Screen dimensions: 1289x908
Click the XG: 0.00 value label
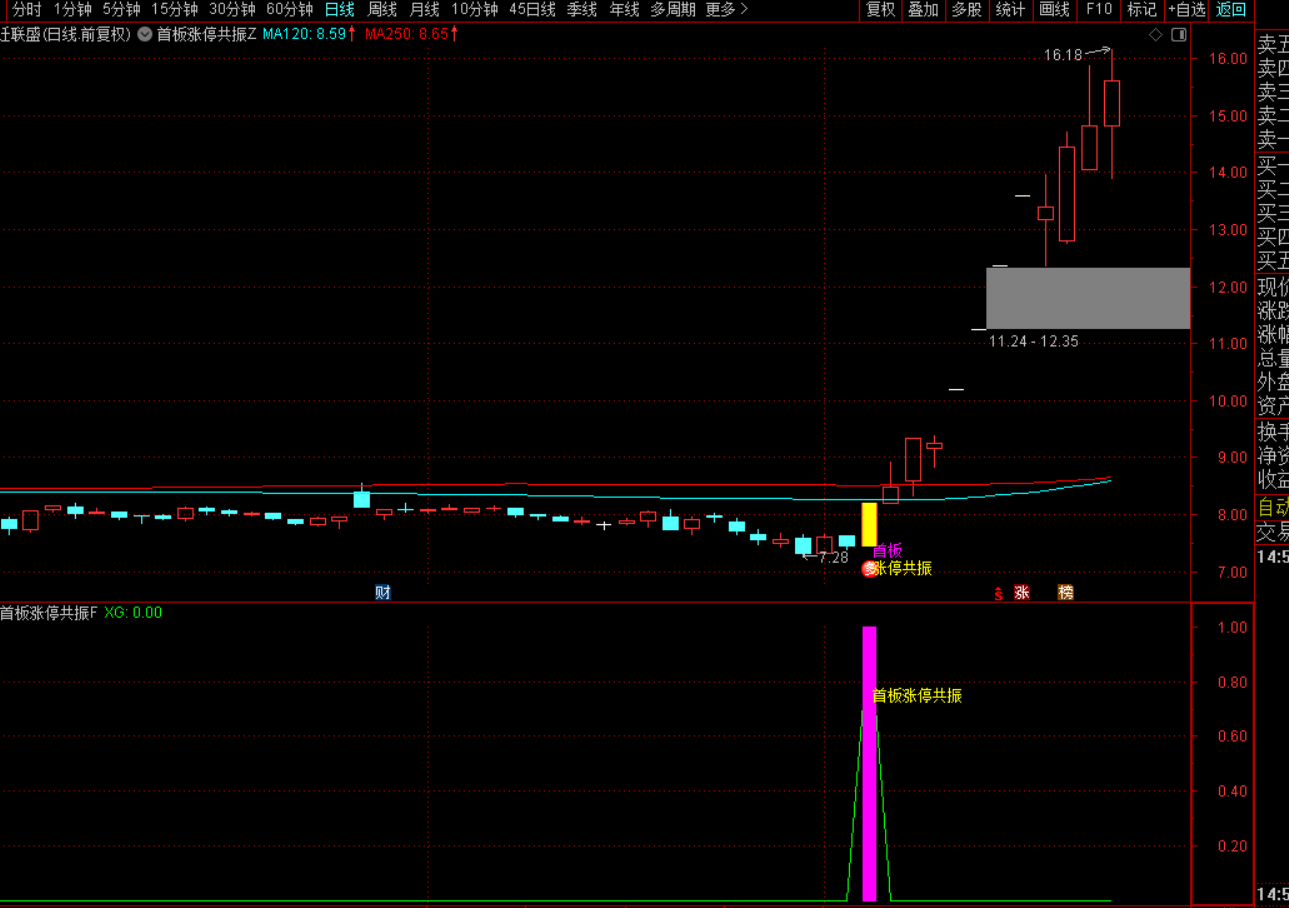(133, 613)
